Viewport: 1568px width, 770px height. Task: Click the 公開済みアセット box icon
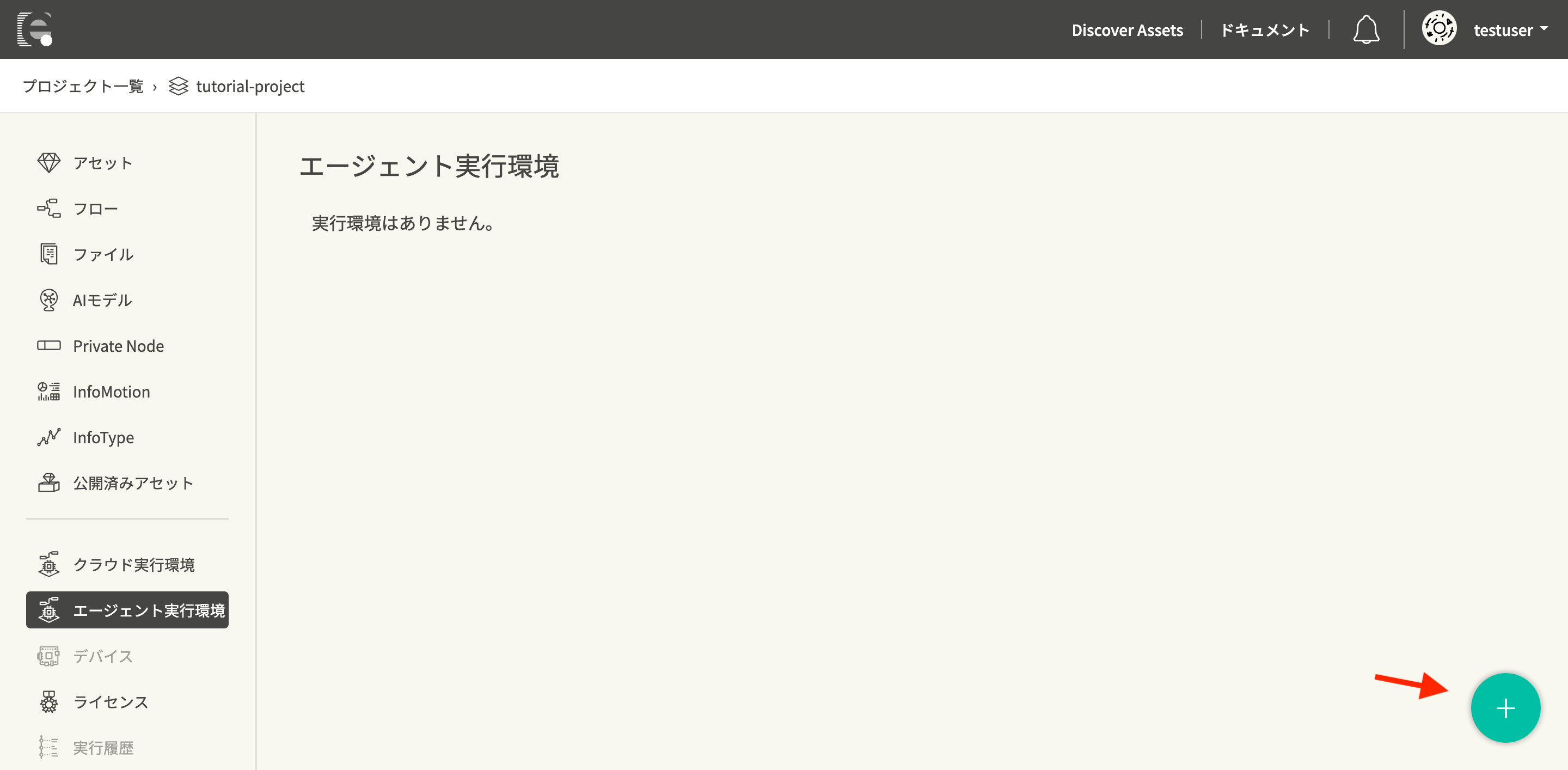point(48,482)
